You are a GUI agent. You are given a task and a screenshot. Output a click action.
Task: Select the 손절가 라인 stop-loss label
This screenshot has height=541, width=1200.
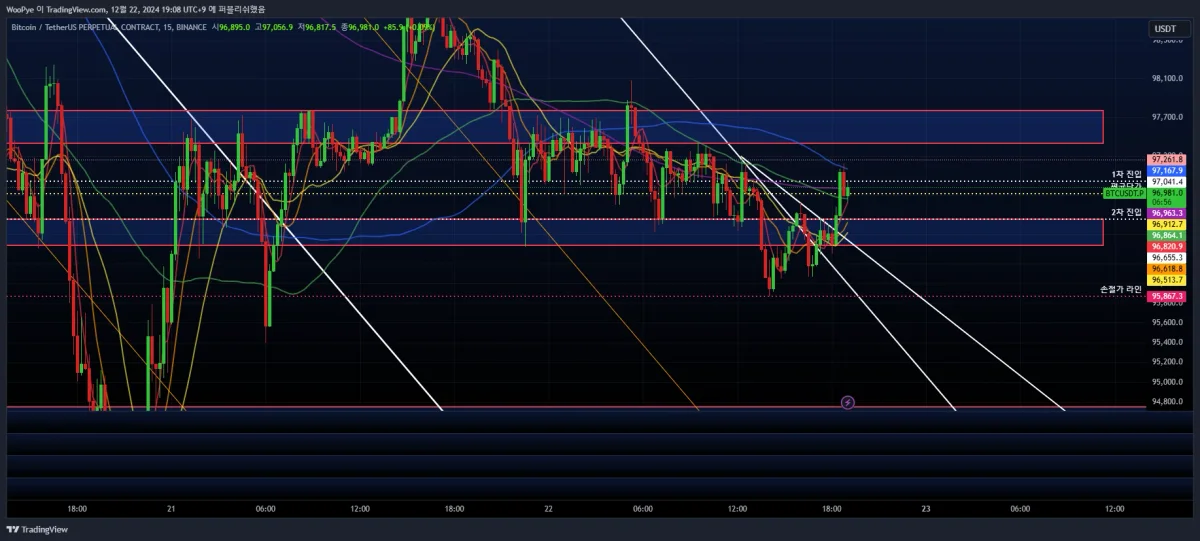click(x=1120, y=289)
